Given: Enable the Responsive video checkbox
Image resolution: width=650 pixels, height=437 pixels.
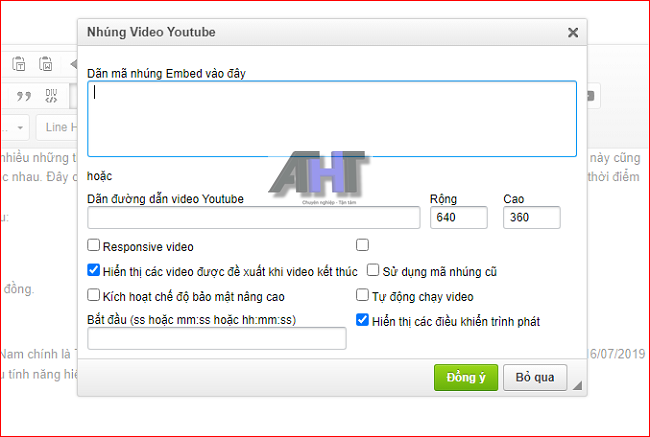Looking at the screenshot, I should [94, 245].
